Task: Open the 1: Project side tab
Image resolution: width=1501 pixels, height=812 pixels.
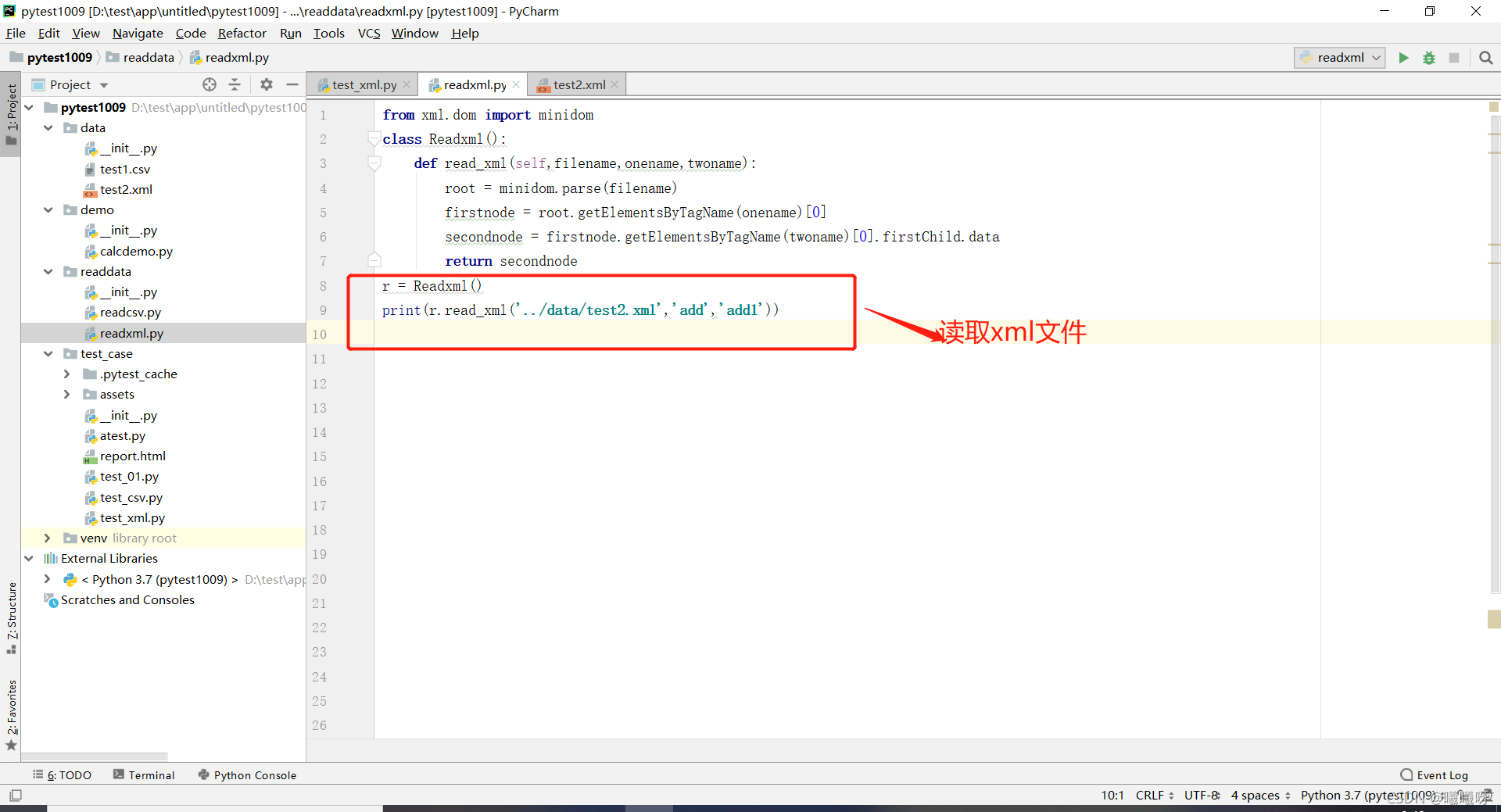Action: click(11, 113)
